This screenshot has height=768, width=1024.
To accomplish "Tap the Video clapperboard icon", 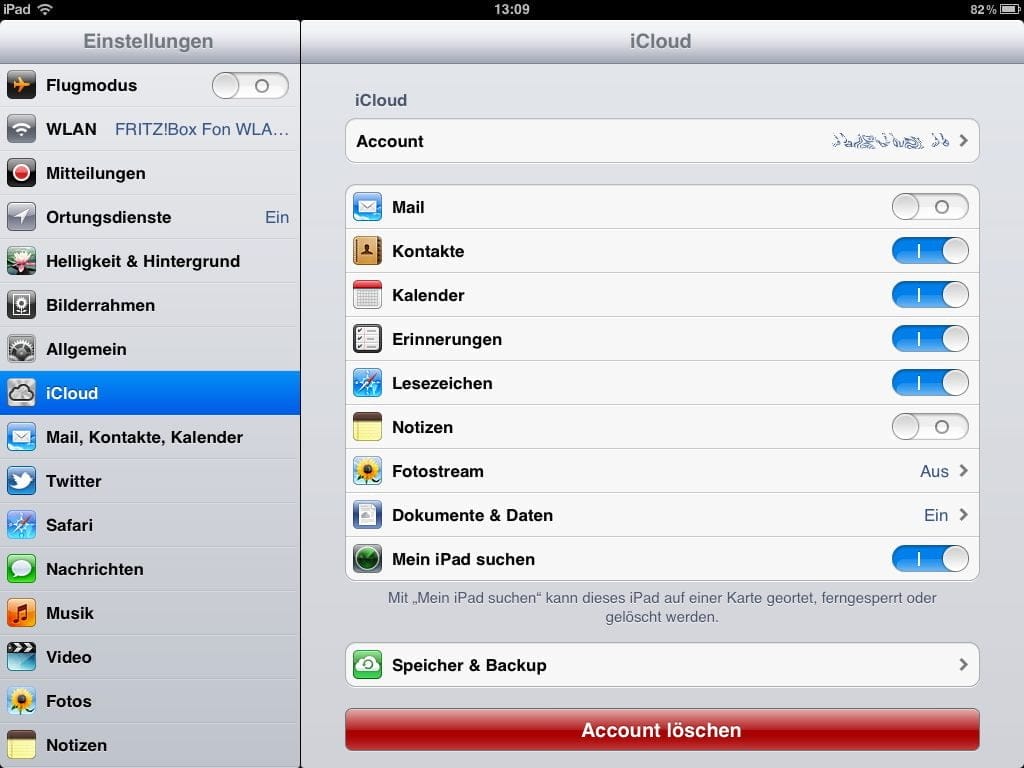I will tap(22, 657).
